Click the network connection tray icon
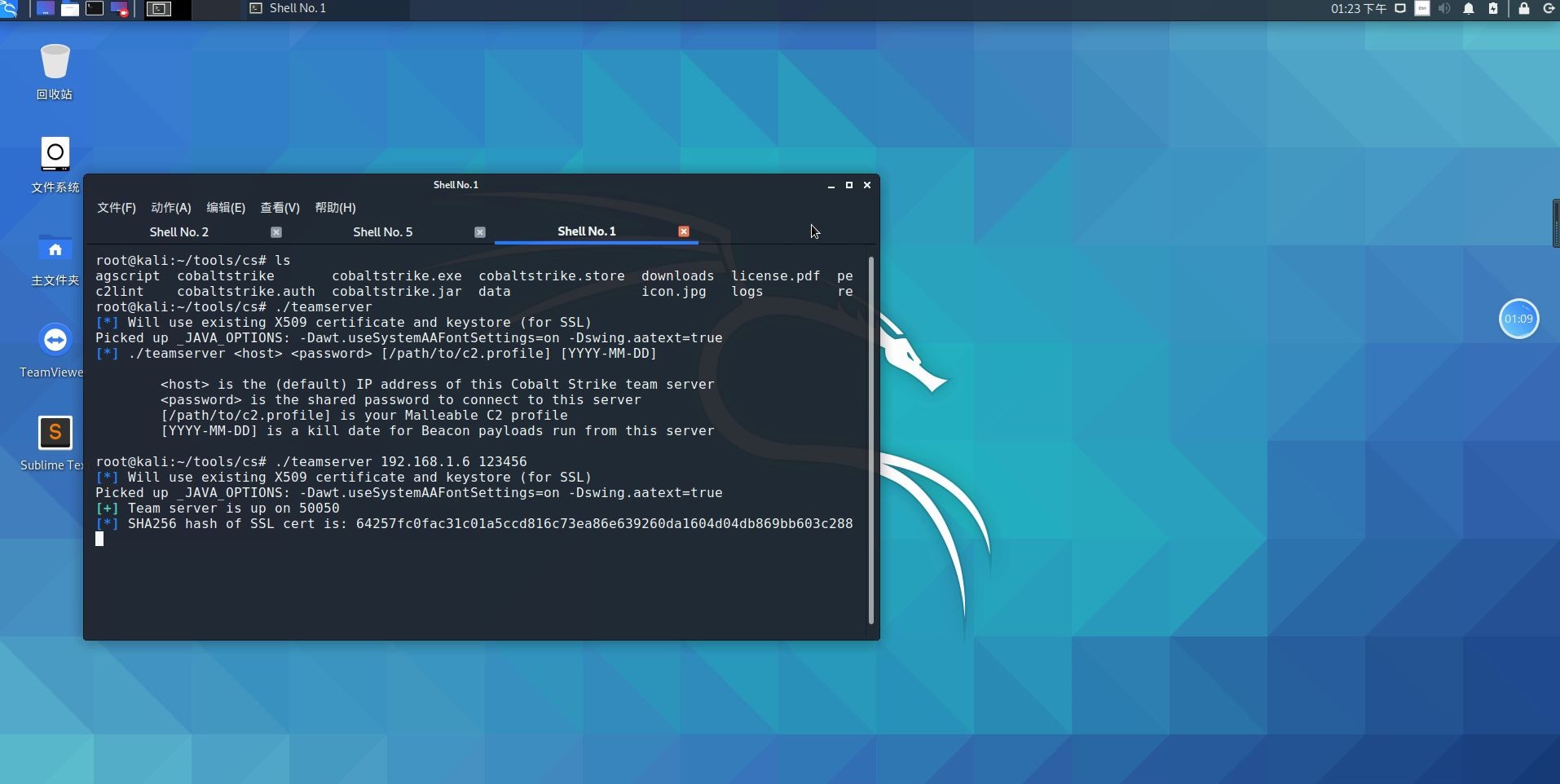The width and height of the screenshot is (1560, 784). click(x=1400, y=9)
